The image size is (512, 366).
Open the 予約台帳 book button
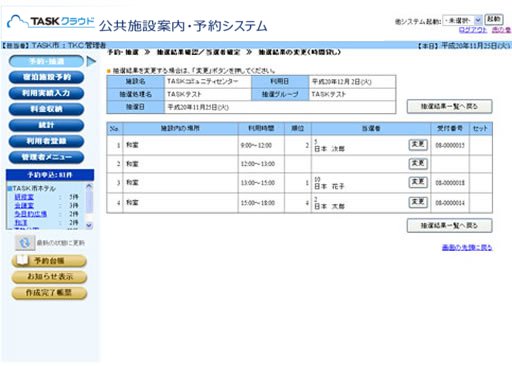coord(49,261)
